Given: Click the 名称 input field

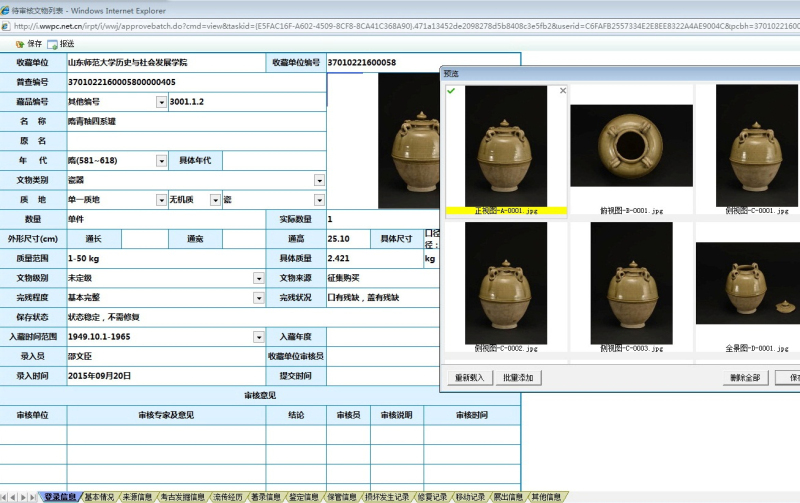Looking at the screenshot, I should 195,121.
